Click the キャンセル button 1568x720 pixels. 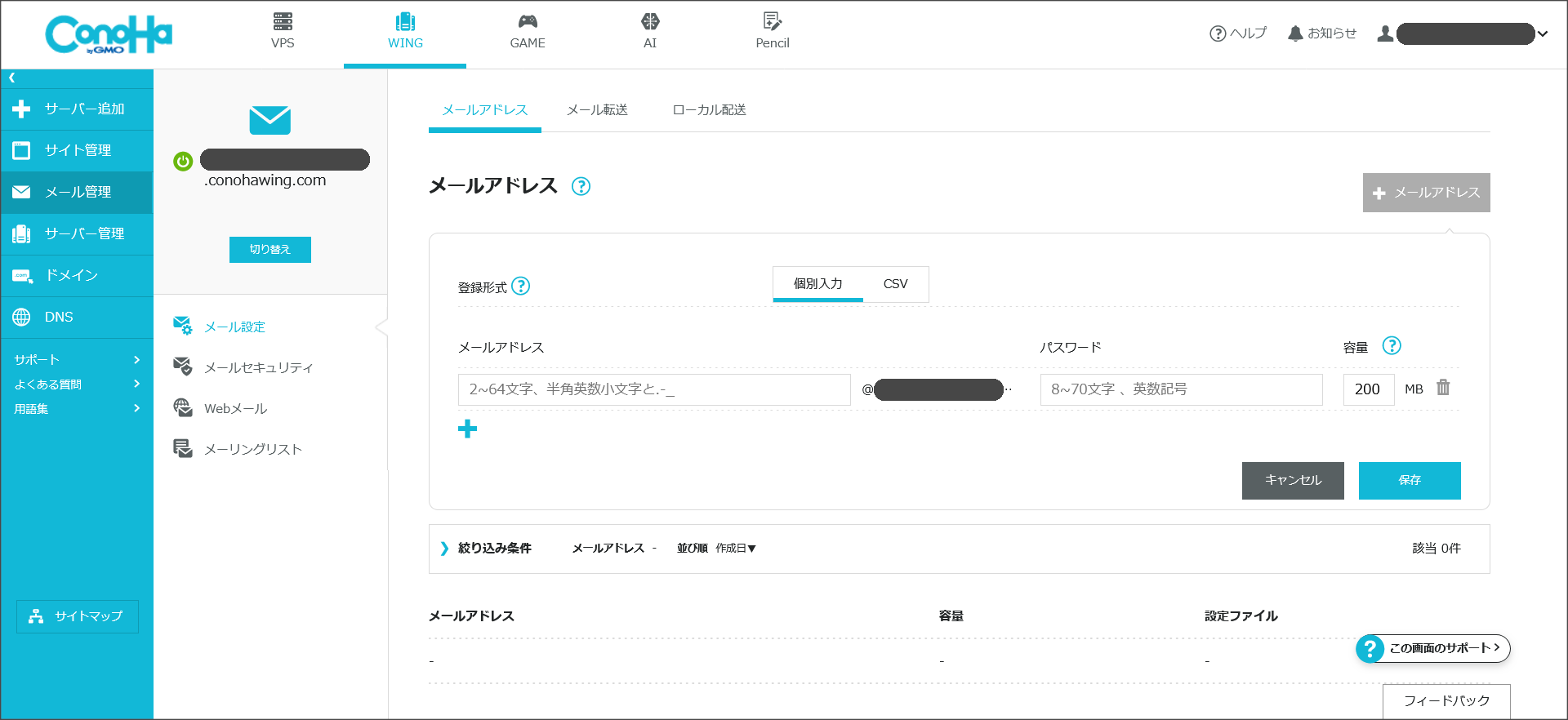(1293, 480)
